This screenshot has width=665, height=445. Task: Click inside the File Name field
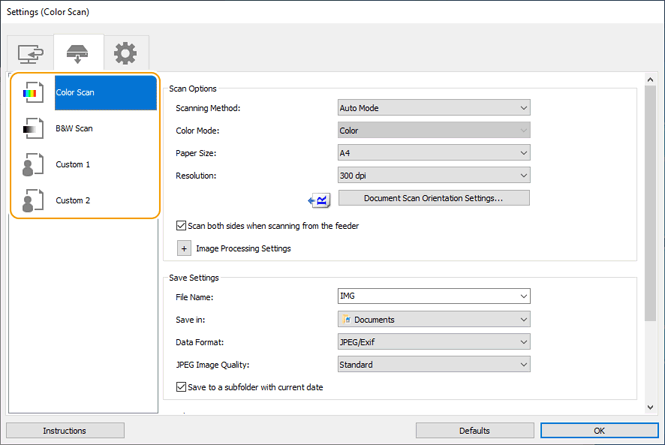pyautogui.click(x=425, y=296)
